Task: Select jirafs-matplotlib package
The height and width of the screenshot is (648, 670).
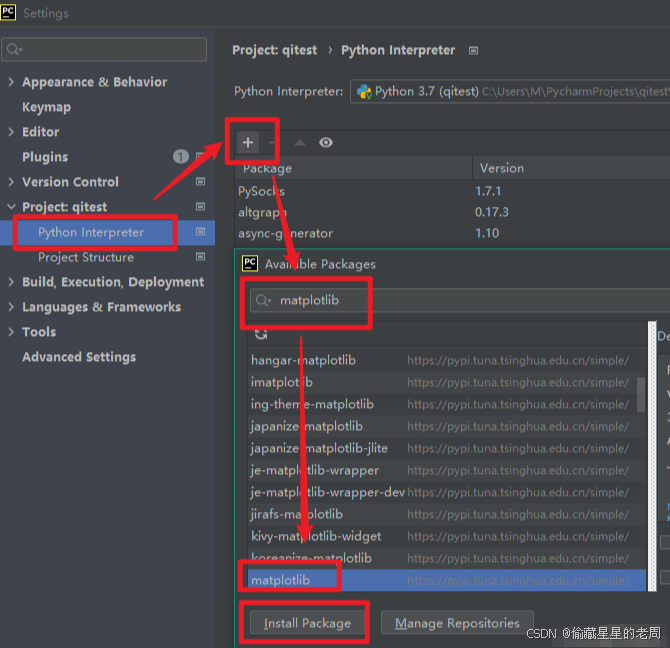Action: 447,514
